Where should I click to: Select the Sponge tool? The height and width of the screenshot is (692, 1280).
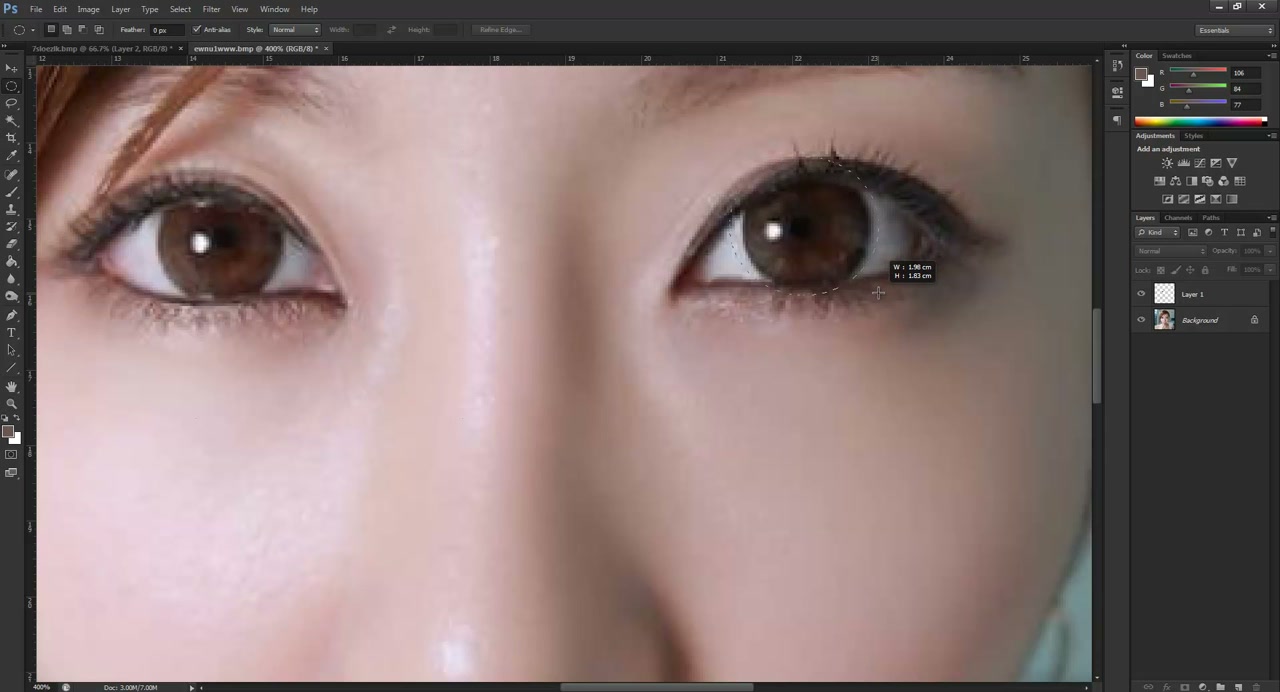[x=11, y=297]
